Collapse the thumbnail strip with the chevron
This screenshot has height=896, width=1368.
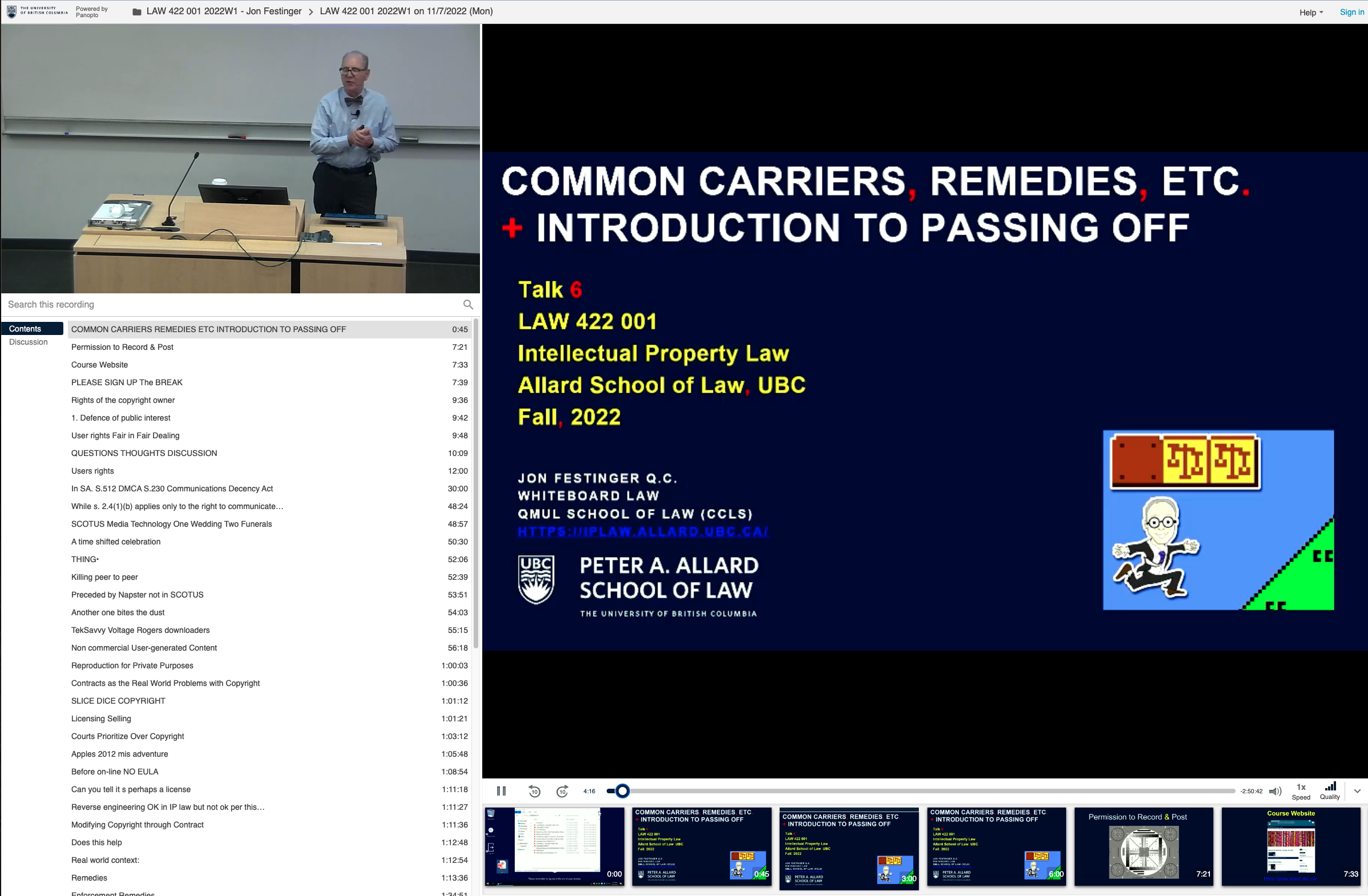coord(1357,791)
